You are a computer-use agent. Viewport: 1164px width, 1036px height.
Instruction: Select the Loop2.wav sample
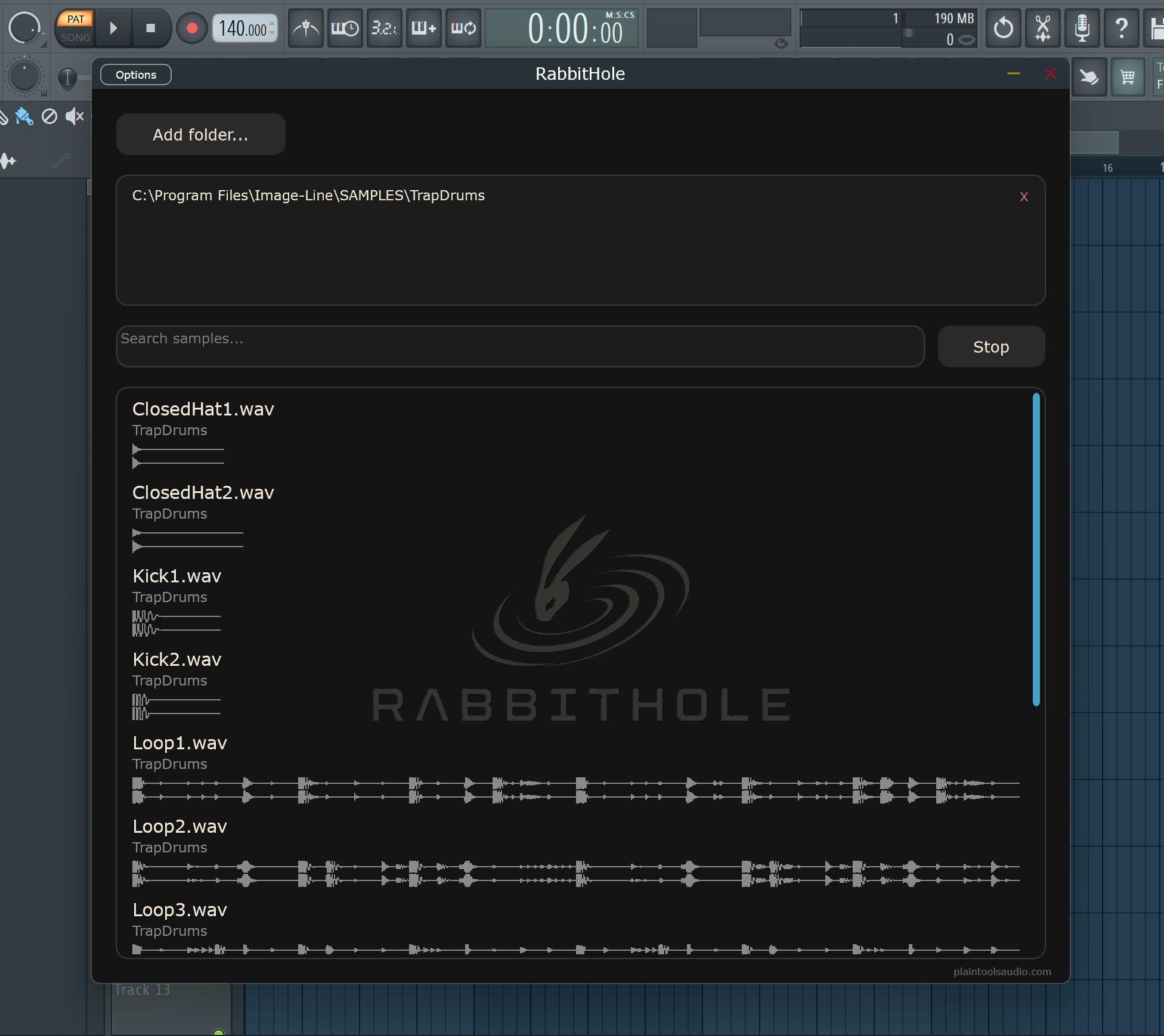(x=179, y=826)
